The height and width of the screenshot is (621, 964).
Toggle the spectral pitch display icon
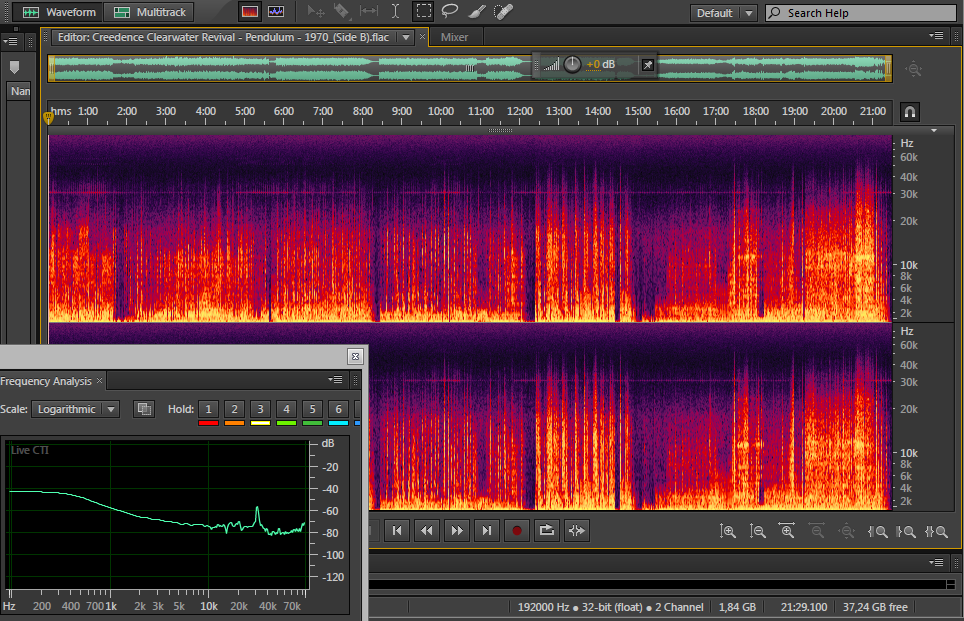click(276, 12)
